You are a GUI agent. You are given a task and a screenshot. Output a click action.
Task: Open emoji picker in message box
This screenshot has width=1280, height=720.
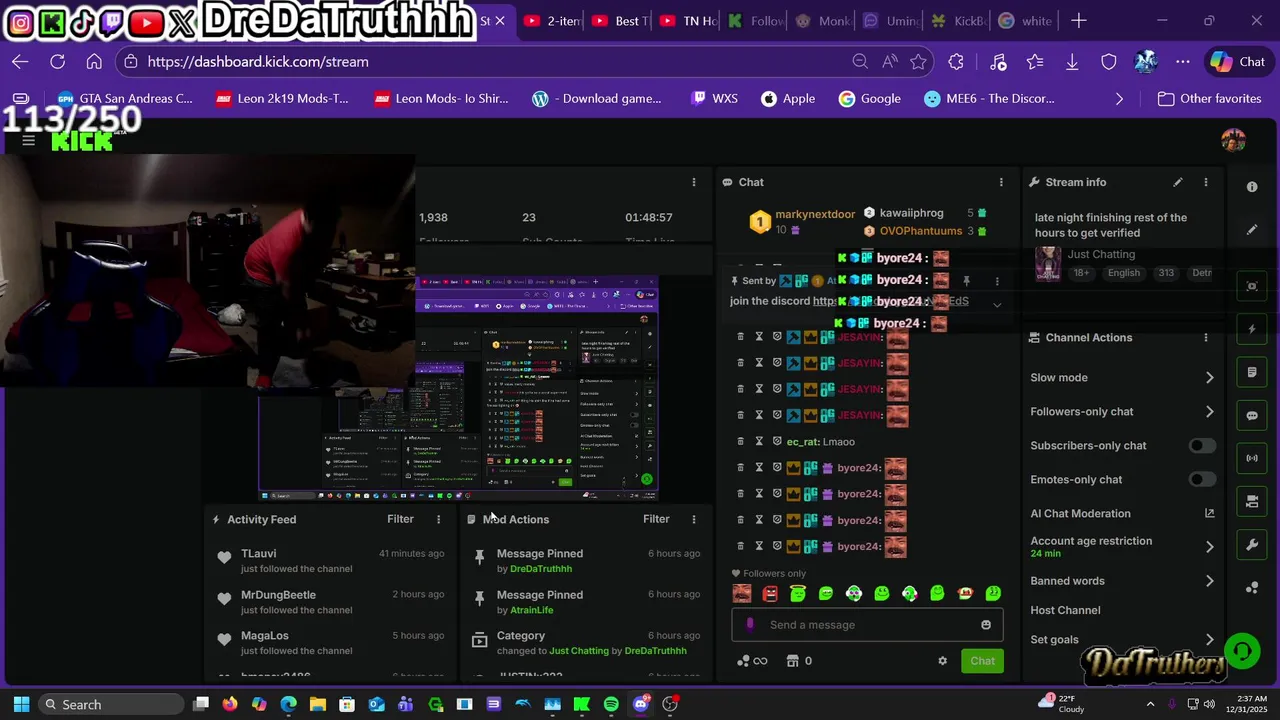point(986,625)
